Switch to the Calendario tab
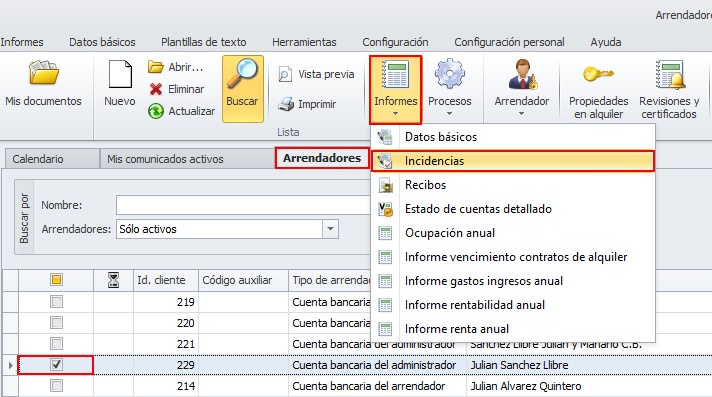712x397 pixels. 52,159
